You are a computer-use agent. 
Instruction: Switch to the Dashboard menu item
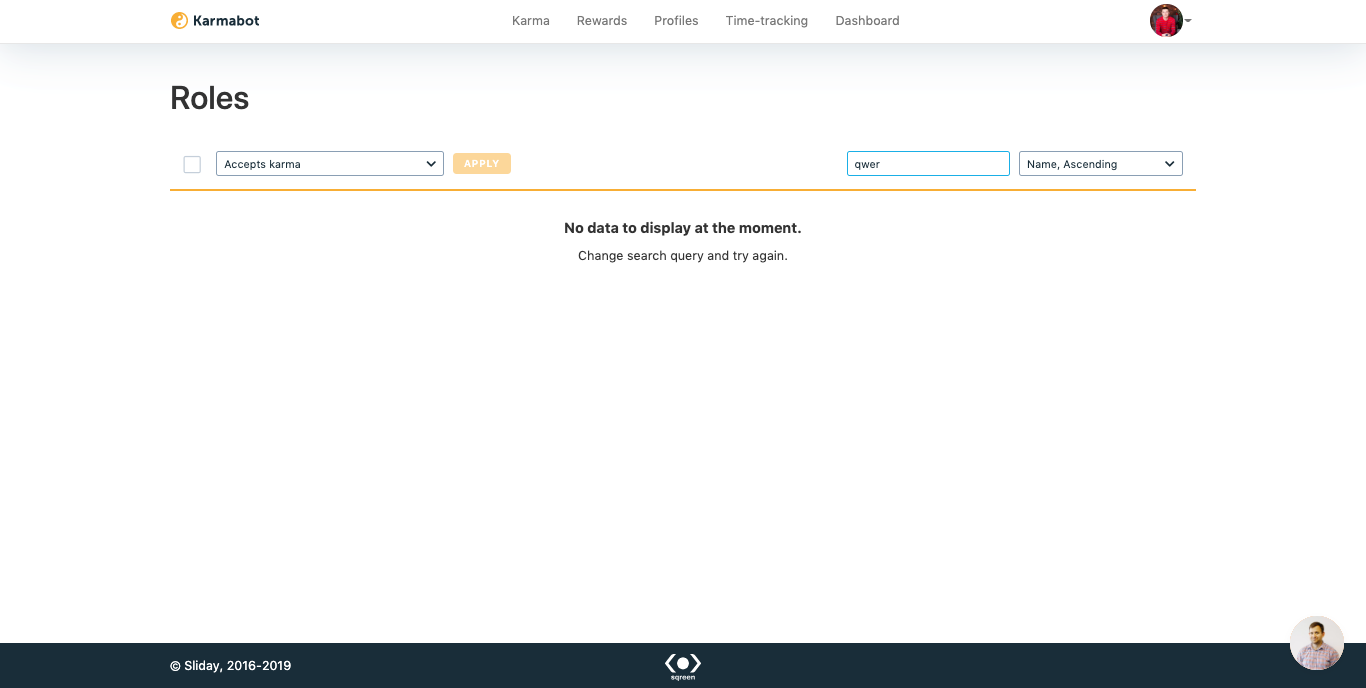click(x=867, y=21)
